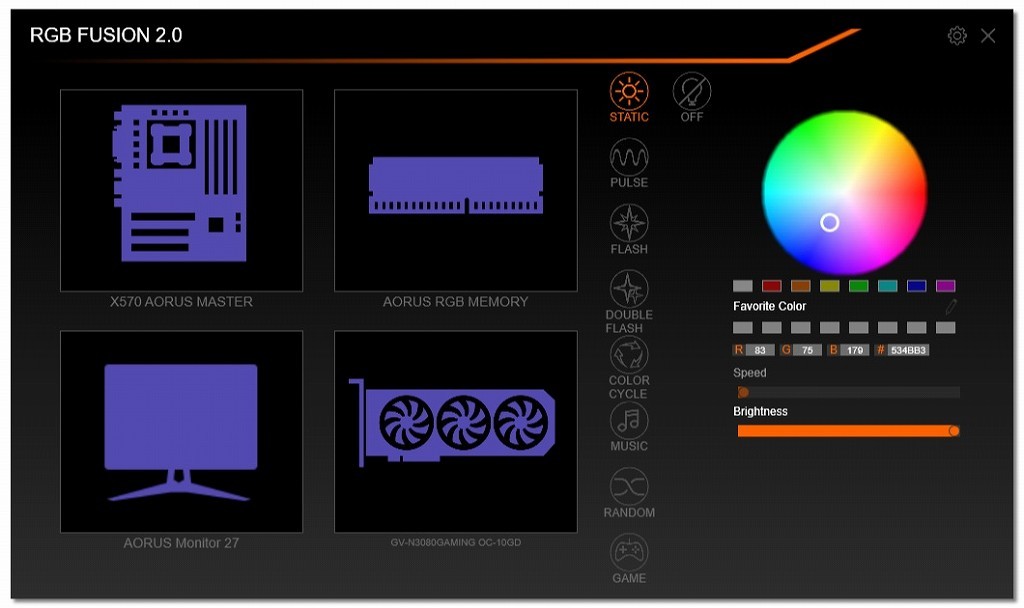
Task: Activate the Color Cycle mode
Action: point(629,355)
